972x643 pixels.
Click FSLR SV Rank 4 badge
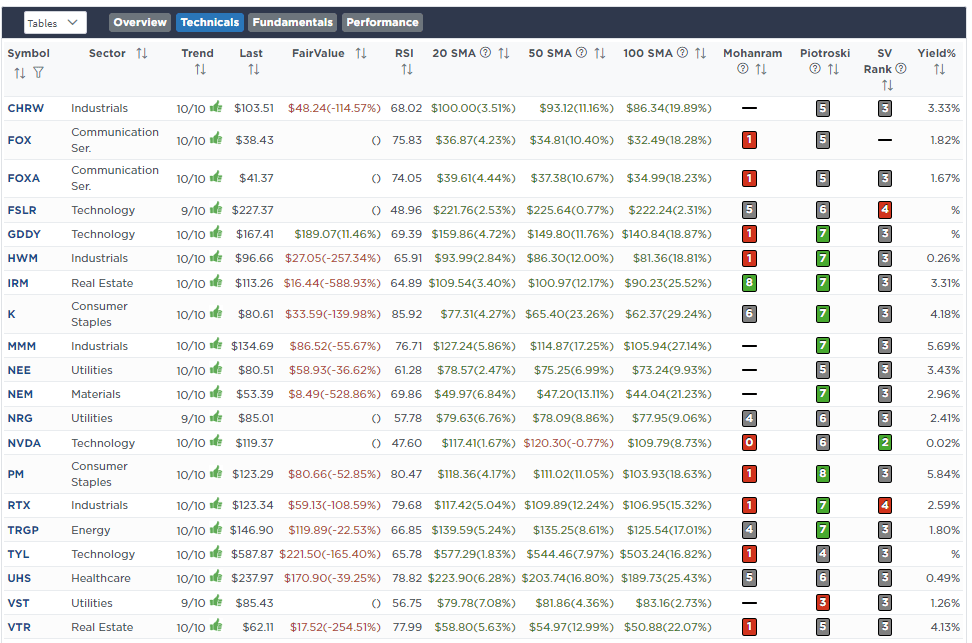885,210
